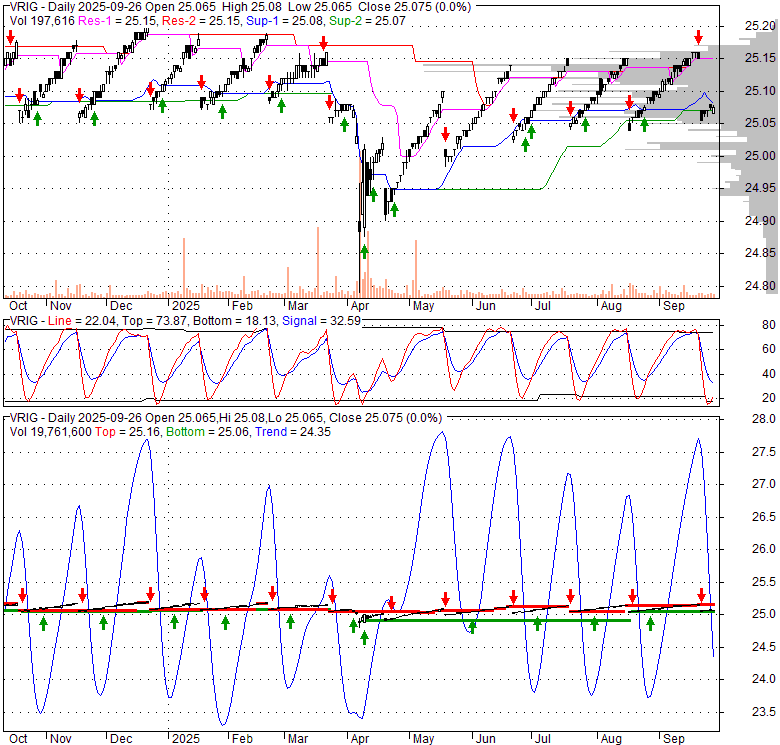
Task: Select the 'Sup-2 = 25.07' legend label
Action: tap(367, 21)
